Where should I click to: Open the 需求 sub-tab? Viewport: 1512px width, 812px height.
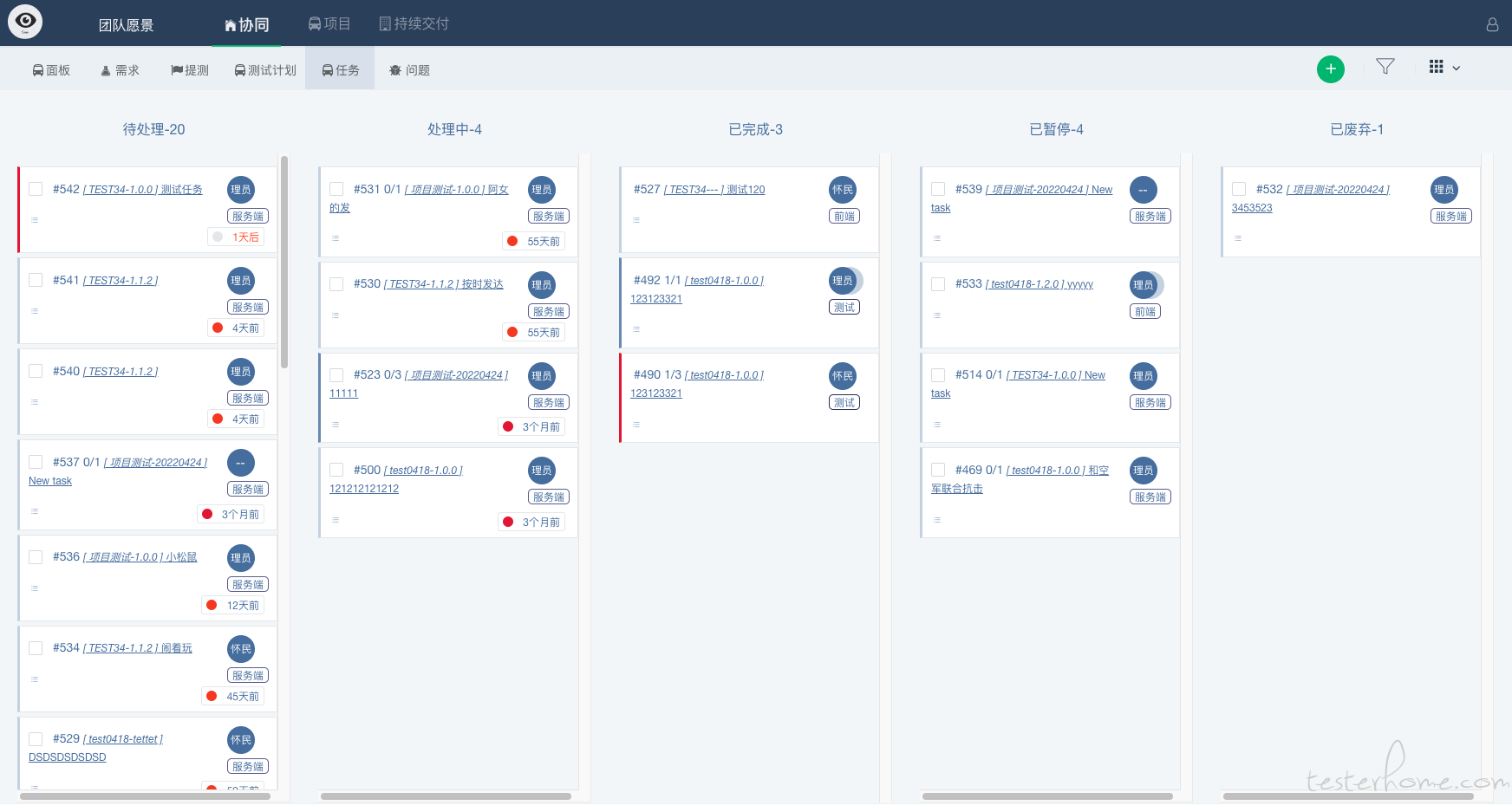coord(121,70)
